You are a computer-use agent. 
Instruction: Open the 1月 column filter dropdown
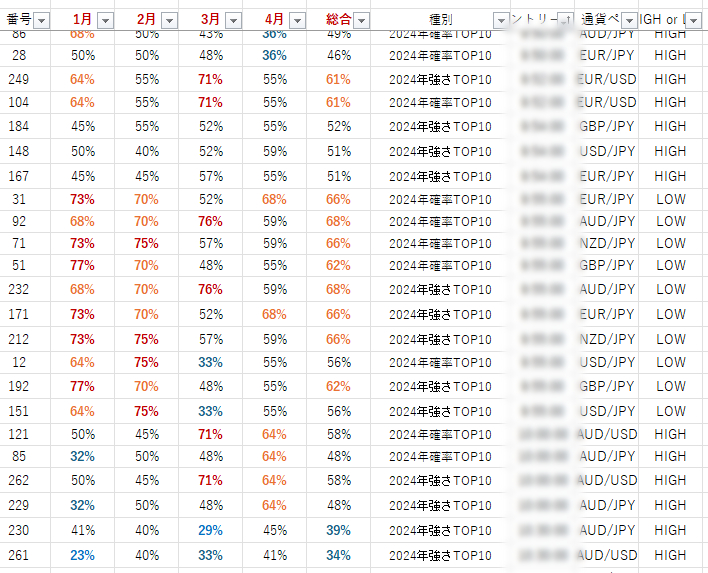click(106, 20)
